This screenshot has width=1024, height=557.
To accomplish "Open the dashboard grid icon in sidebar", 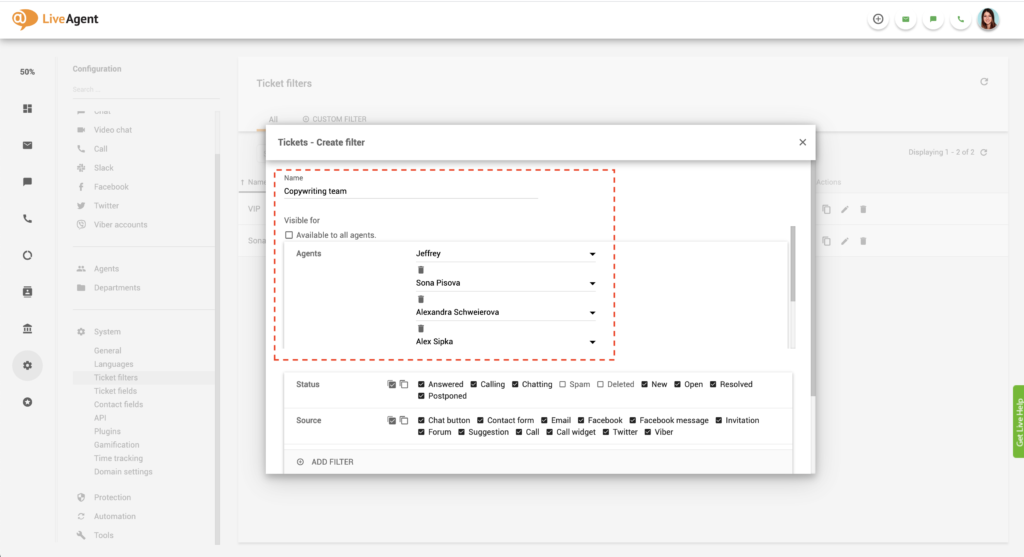I will [x=28, y=108].
